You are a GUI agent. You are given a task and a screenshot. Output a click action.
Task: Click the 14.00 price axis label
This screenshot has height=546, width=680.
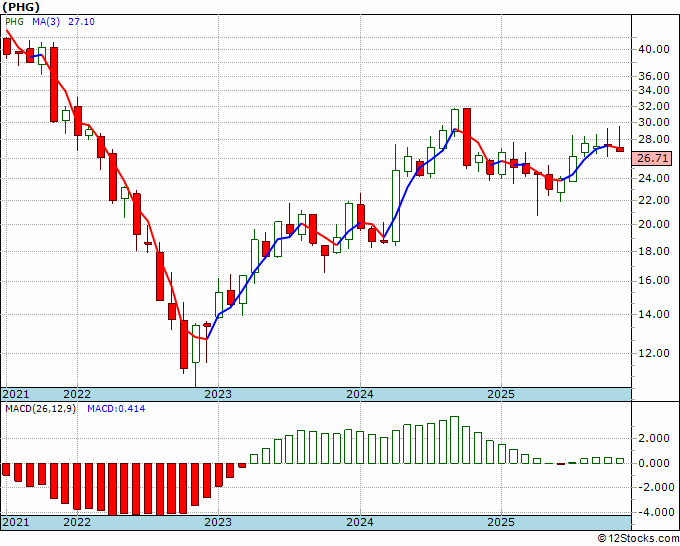point(653,314)
